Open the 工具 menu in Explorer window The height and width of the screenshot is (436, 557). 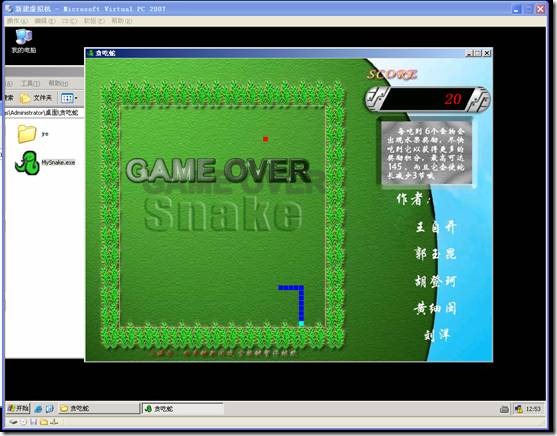[x=30, y=83]
